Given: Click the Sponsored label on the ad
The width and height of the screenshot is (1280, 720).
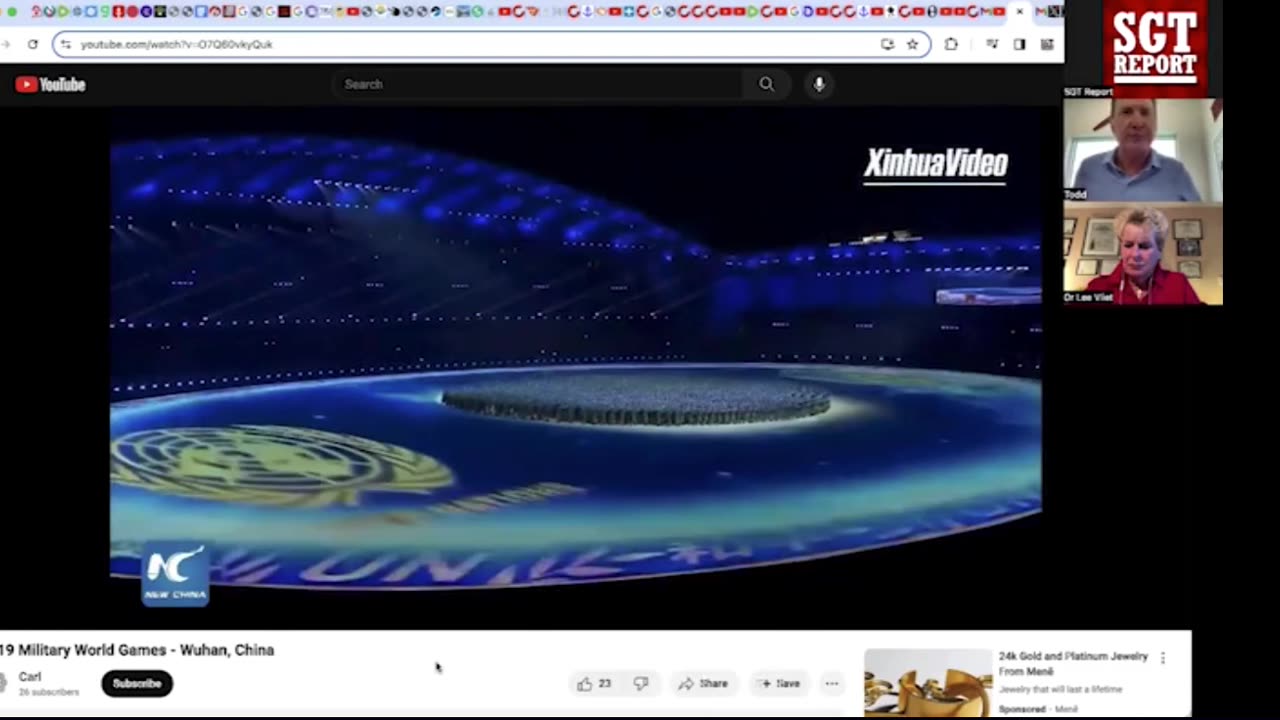Looking at the screenshot, I should click(x=1021, y=709).
